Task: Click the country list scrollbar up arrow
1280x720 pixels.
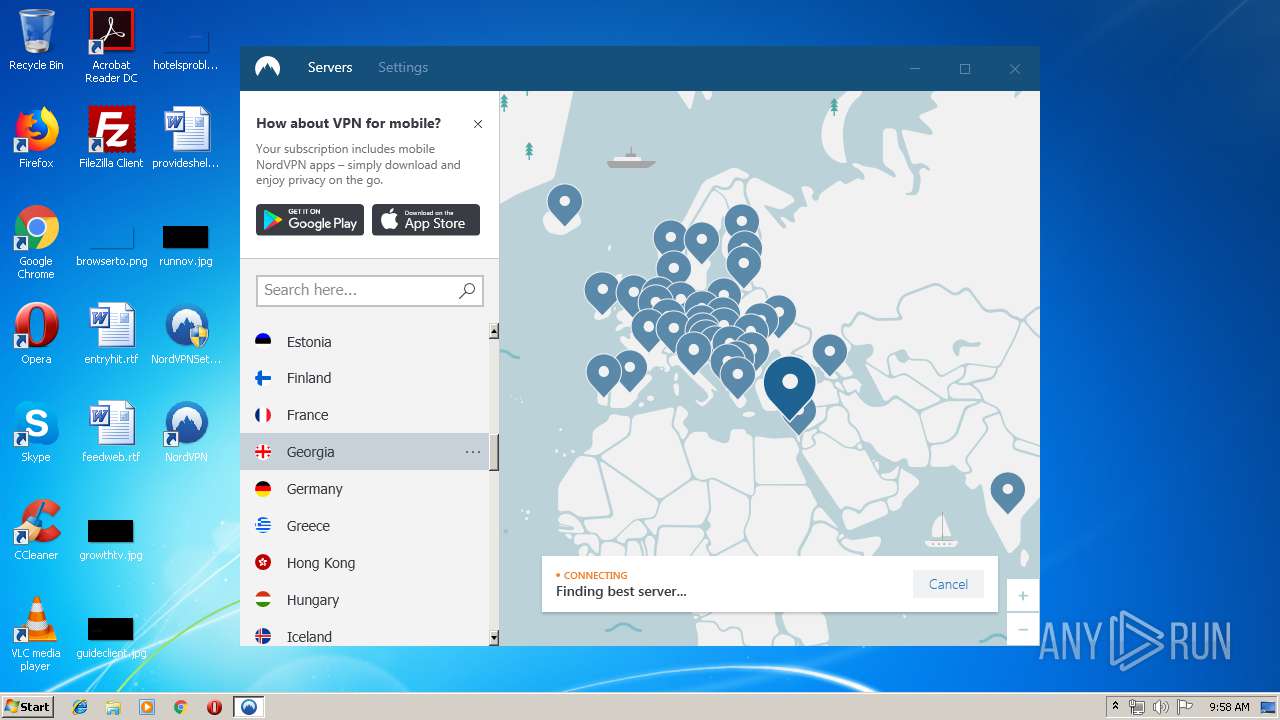Action: 494,331
